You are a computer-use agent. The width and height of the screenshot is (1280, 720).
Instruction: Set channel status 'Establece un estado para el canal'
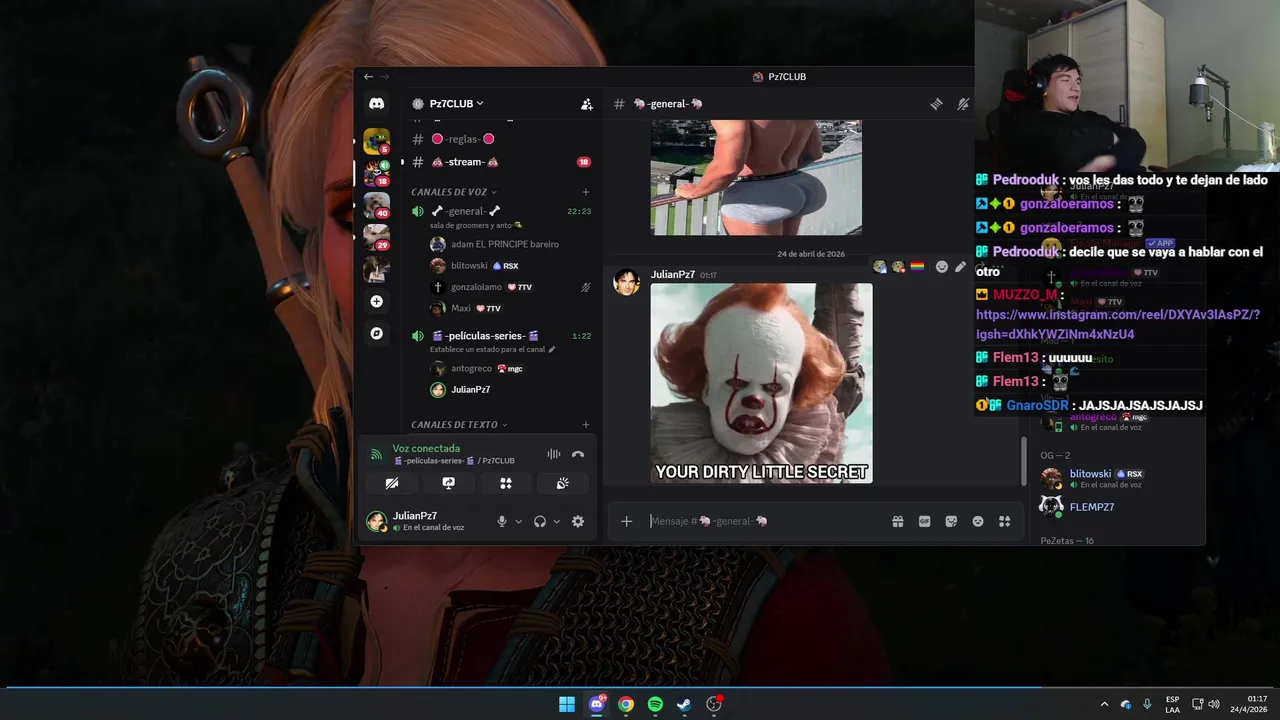coord(492,349)
